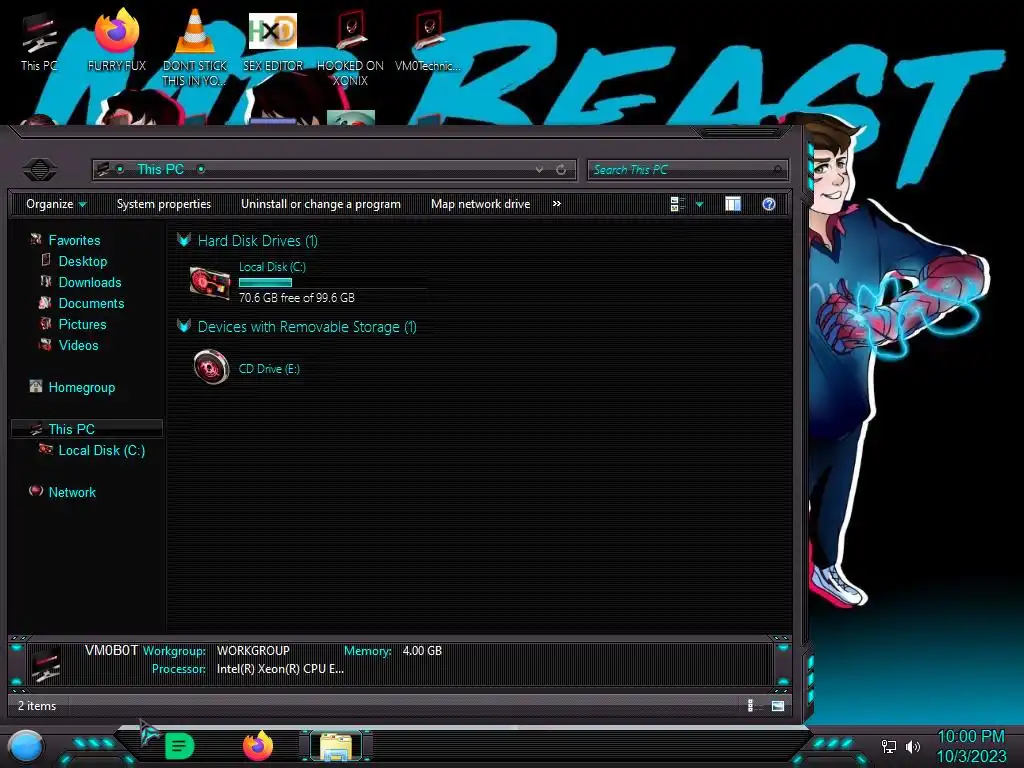Click '2 items' status bar text
This screenshot has width=1024, height=768.
pyautogui.click(x=37, y=706)
